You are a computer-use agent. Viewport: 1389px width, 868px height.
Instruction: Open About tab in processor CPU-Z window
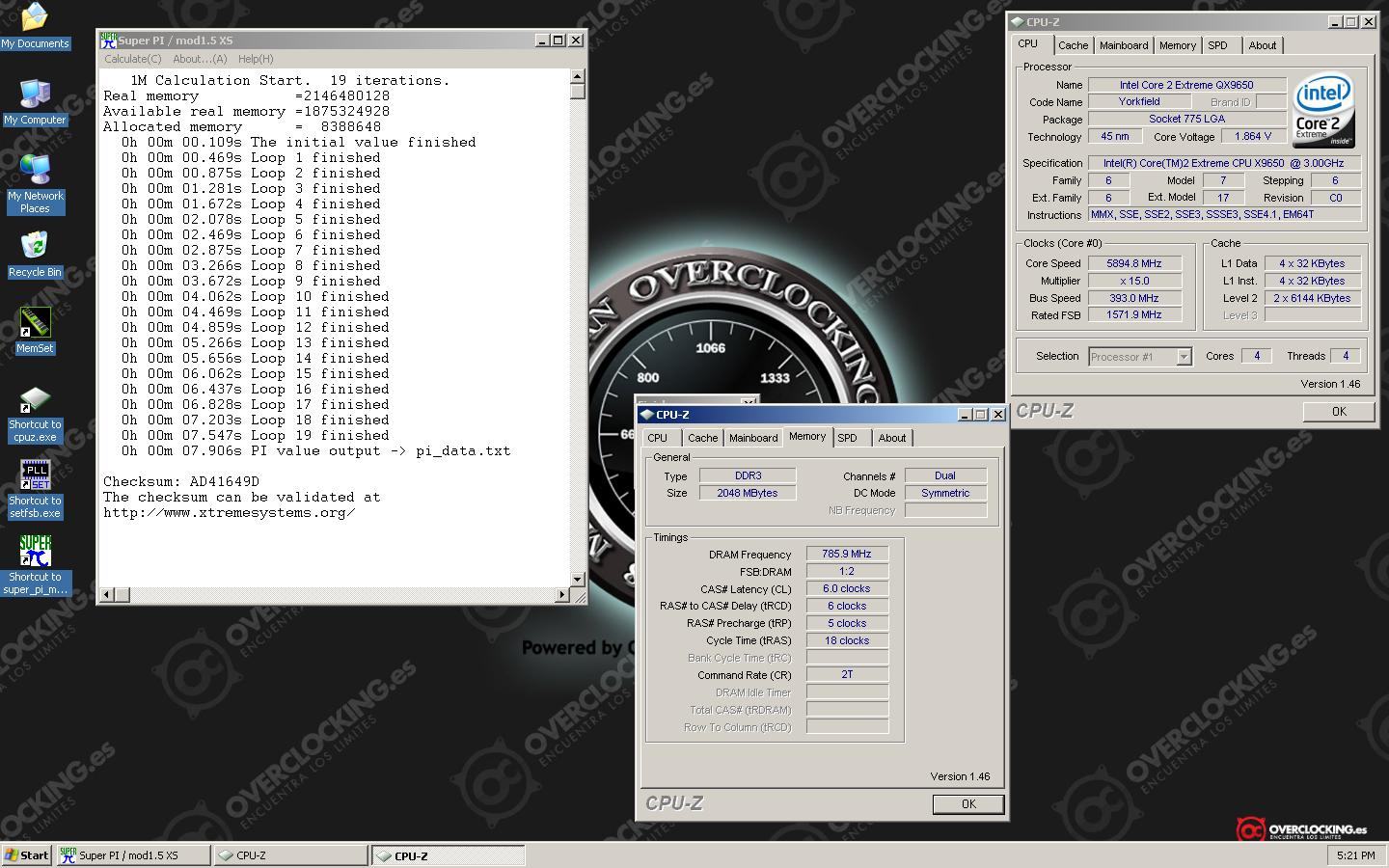(1263, 45)
